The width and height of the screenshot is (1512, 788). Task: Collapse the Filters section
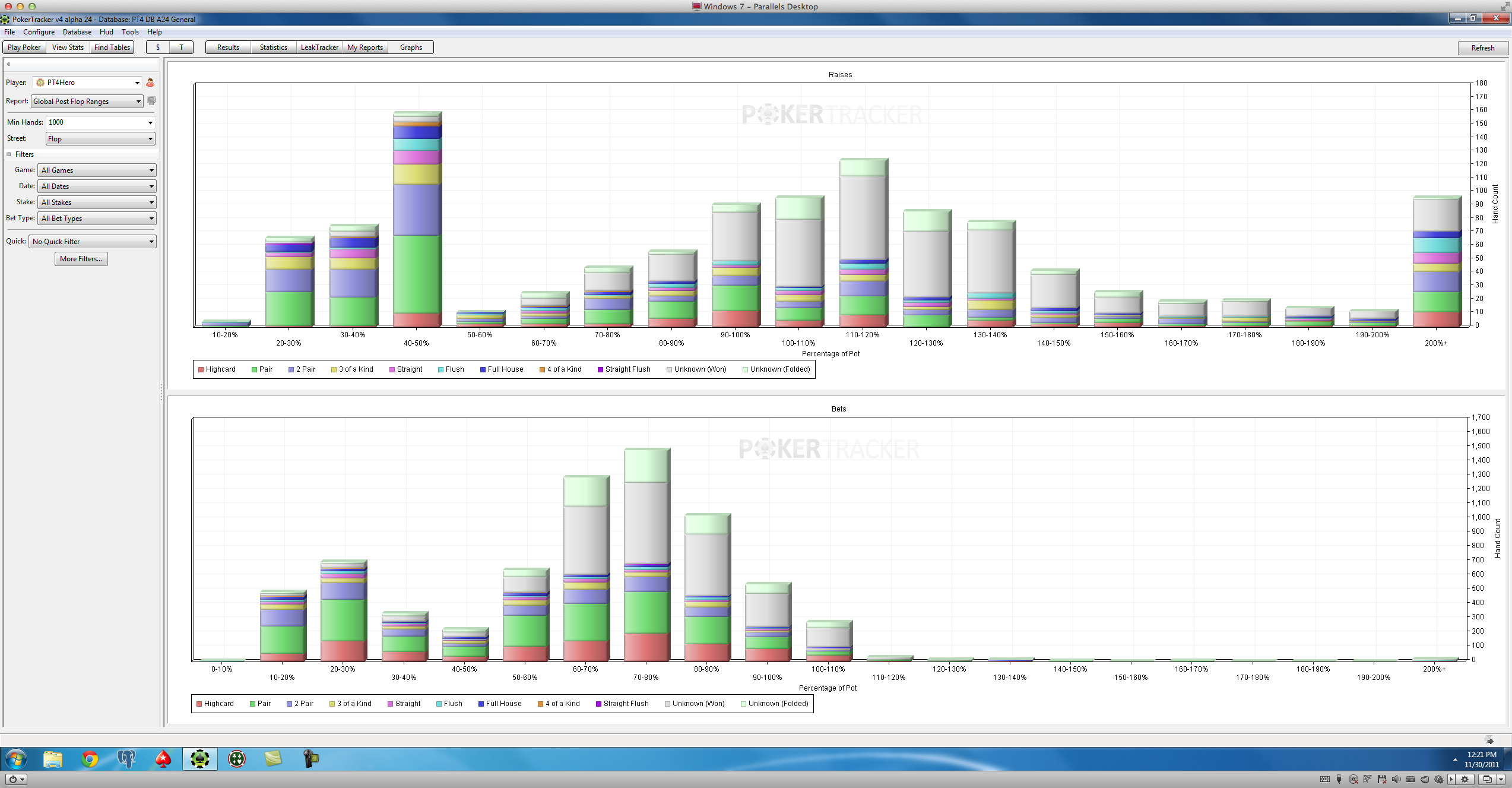pyautogui.click(x=9, y=154)
